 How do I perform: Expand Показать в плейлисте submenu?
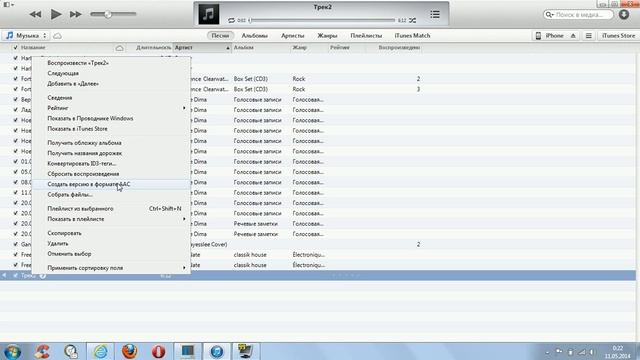(111, 219)
